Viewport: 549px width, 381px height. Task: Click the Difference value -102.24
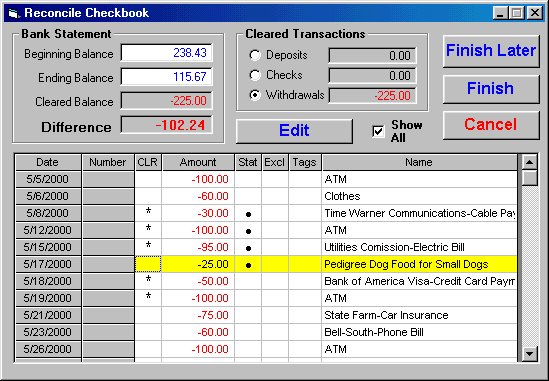click(166, 125)
